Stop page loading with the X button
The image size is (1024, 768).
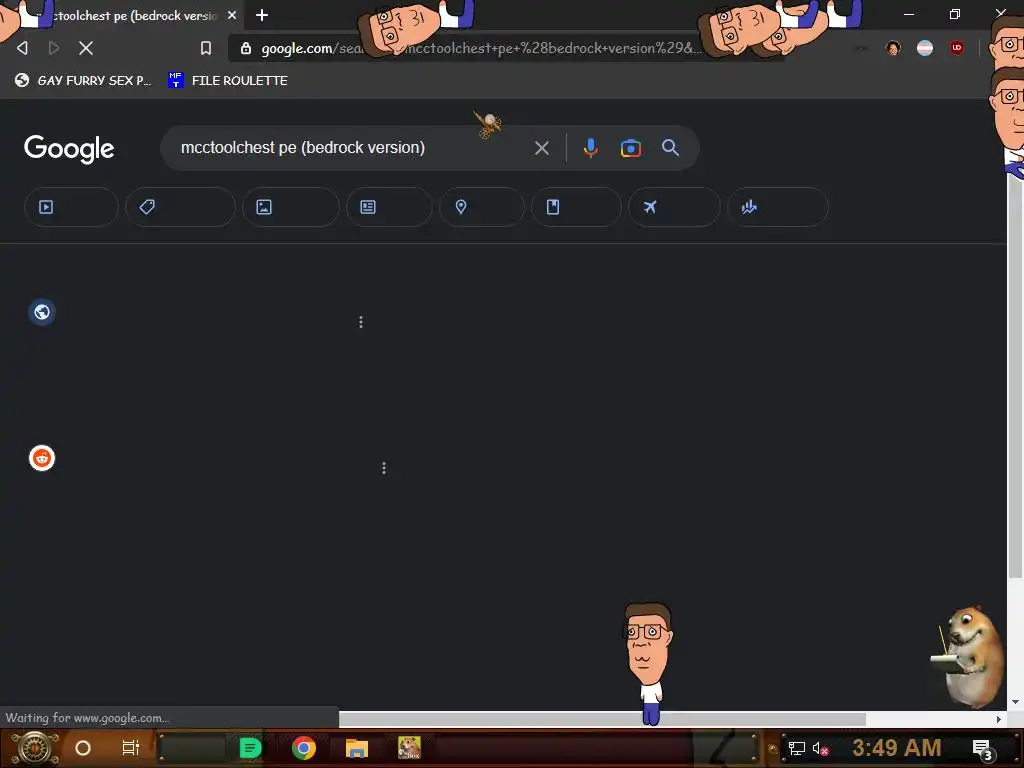tap(86, 48)
